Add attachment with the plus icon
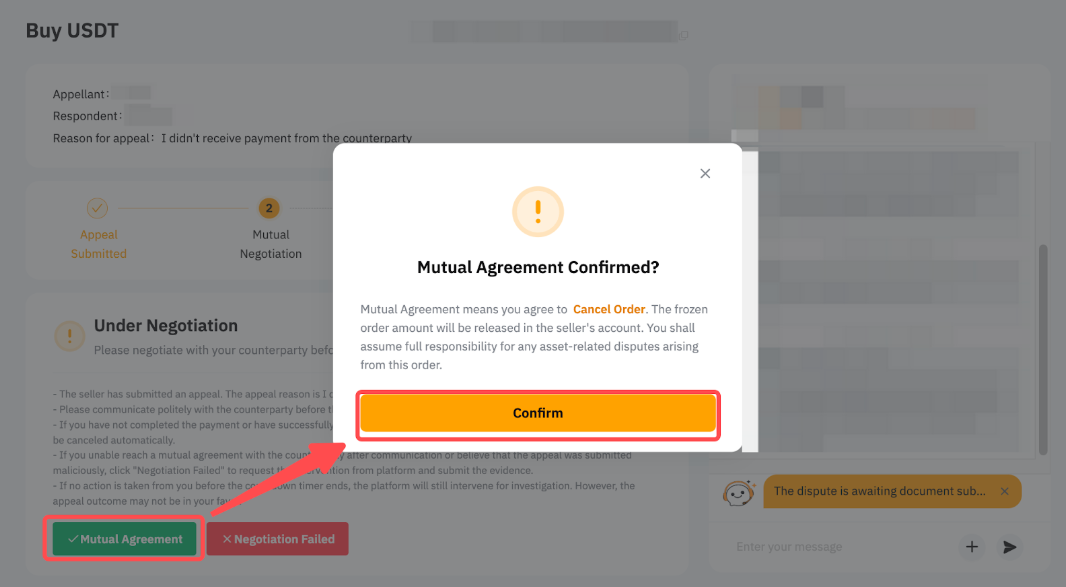1066x587 pixels. click(x=972, y=547)
